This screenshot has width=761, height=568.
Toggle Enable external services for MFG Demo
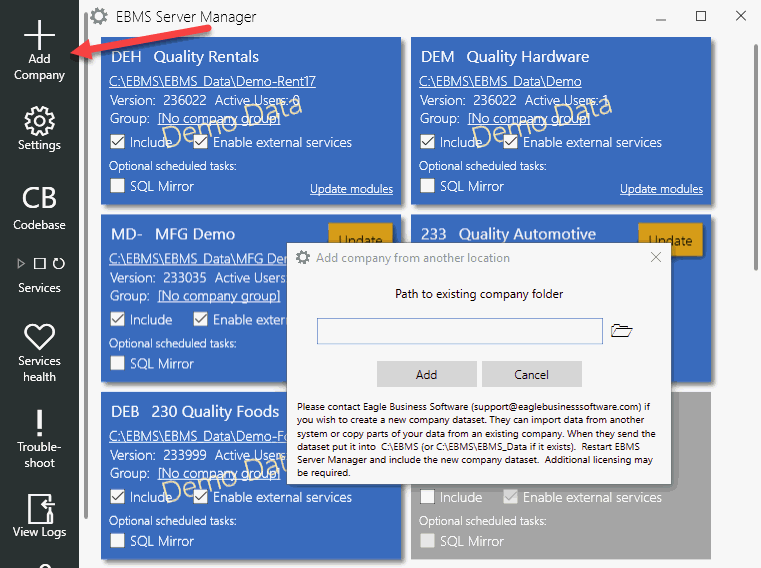point(200,319)
